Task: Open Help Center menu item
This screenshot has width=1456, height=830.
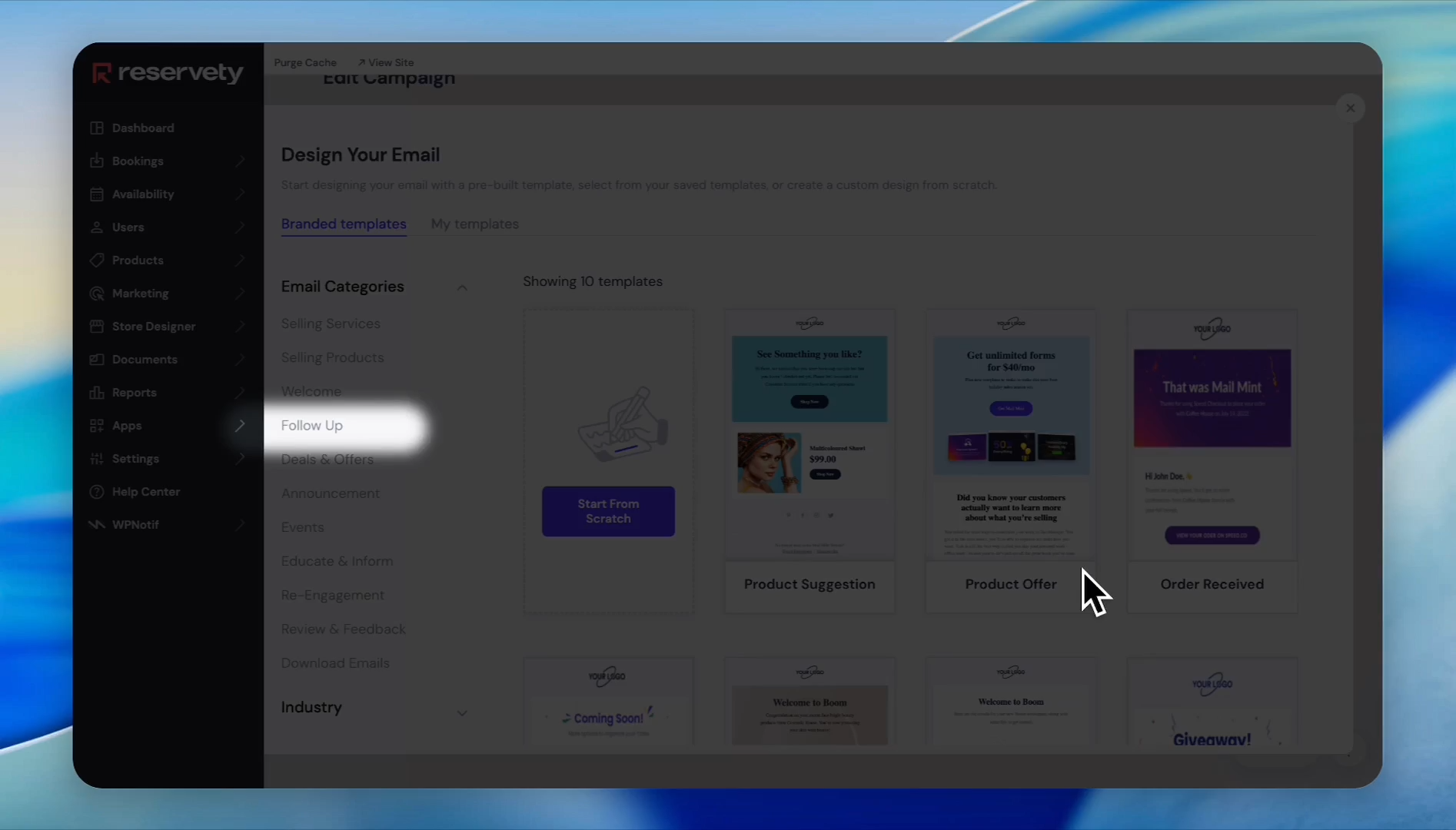Action: pos(146,491)
